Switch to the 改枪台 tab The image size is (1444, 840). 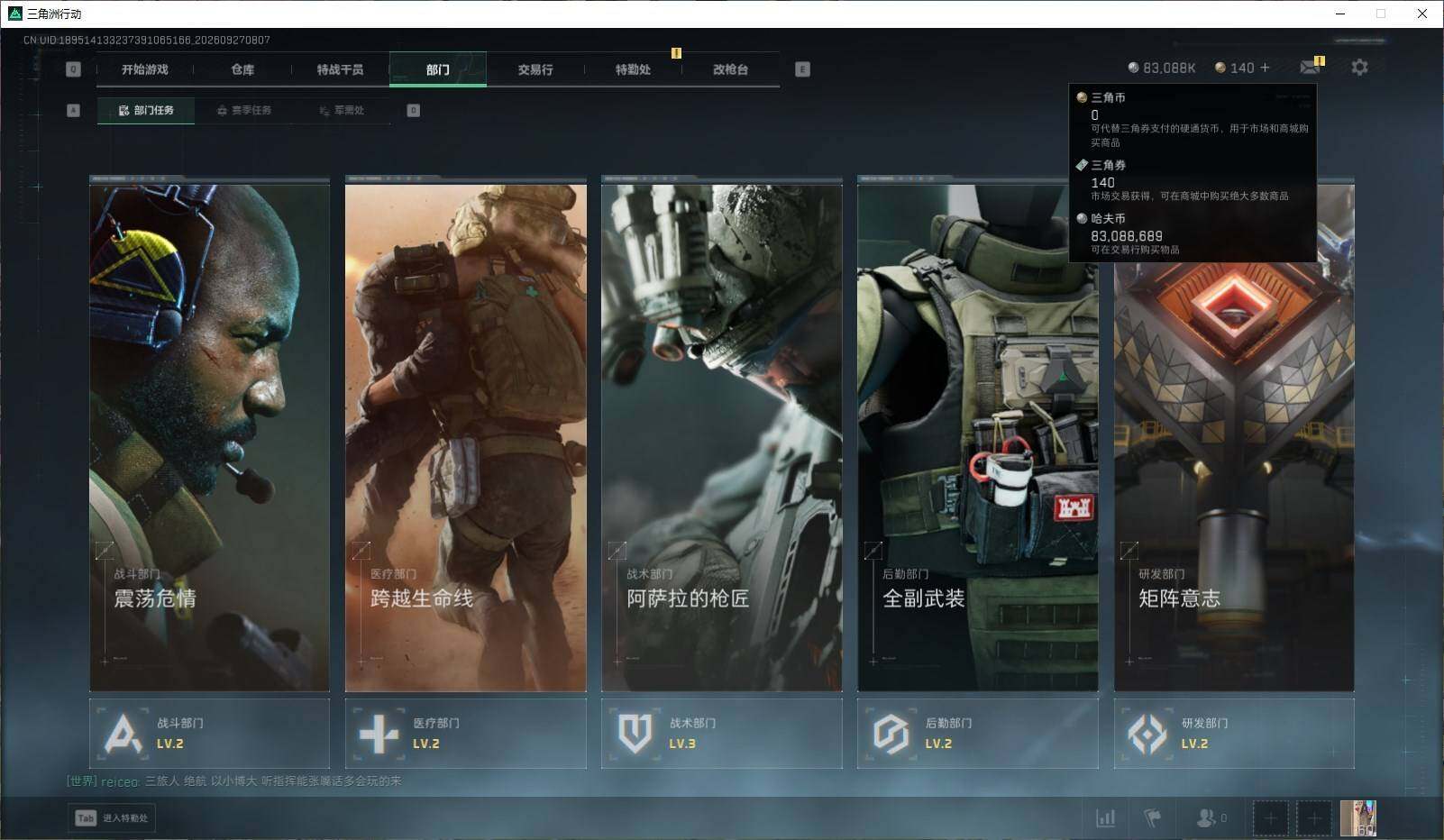(x=730, y=69)
